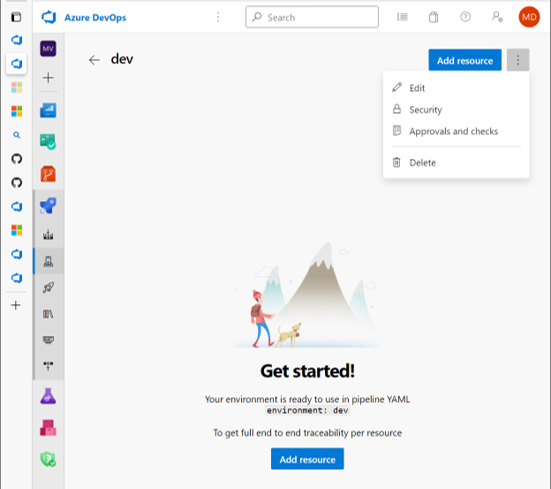Click the Azure DevOps home link text
Screen dimensions: 551x489
click(95, 18)
